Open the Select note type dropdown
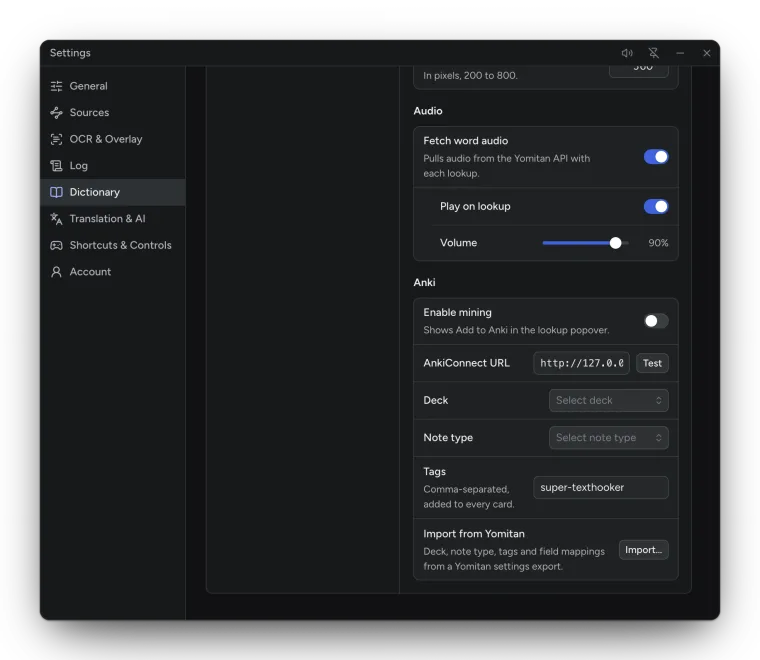760x660 pixels. [x=608, y=438]
